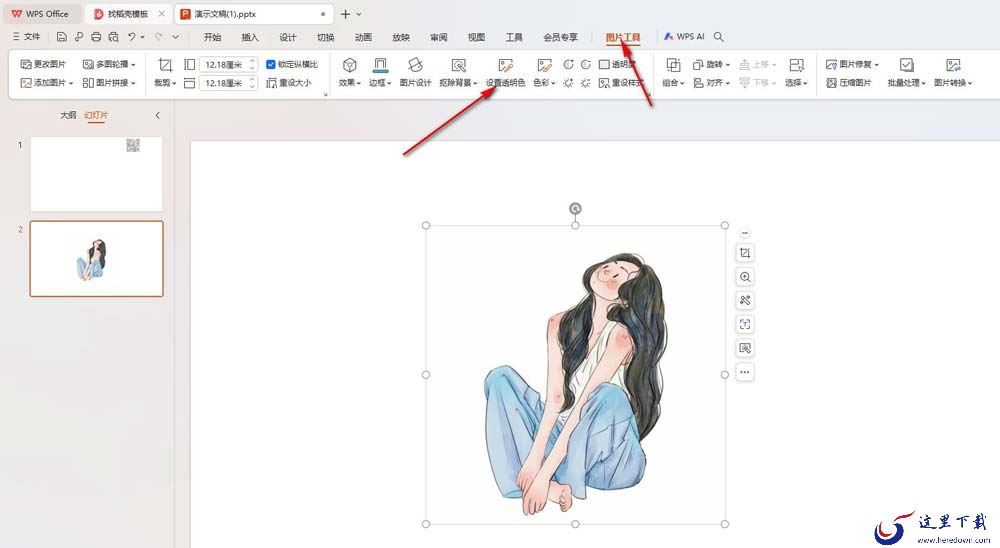Open the 图片转换 conversion menu
This screenshot has height=548, width=1000.
pyautogui.click(x=953, y=73)
